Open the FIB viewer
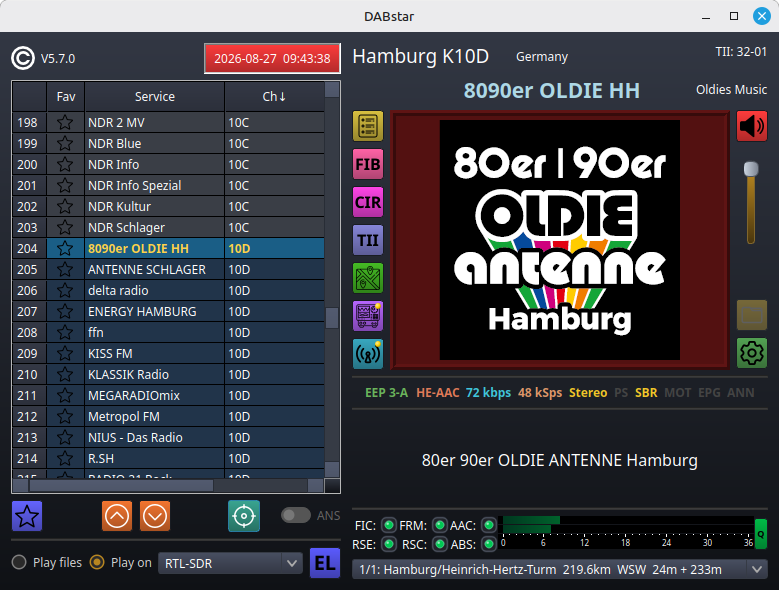The height and width of the screenshot is (590, 779). click(x=368, y=164)
